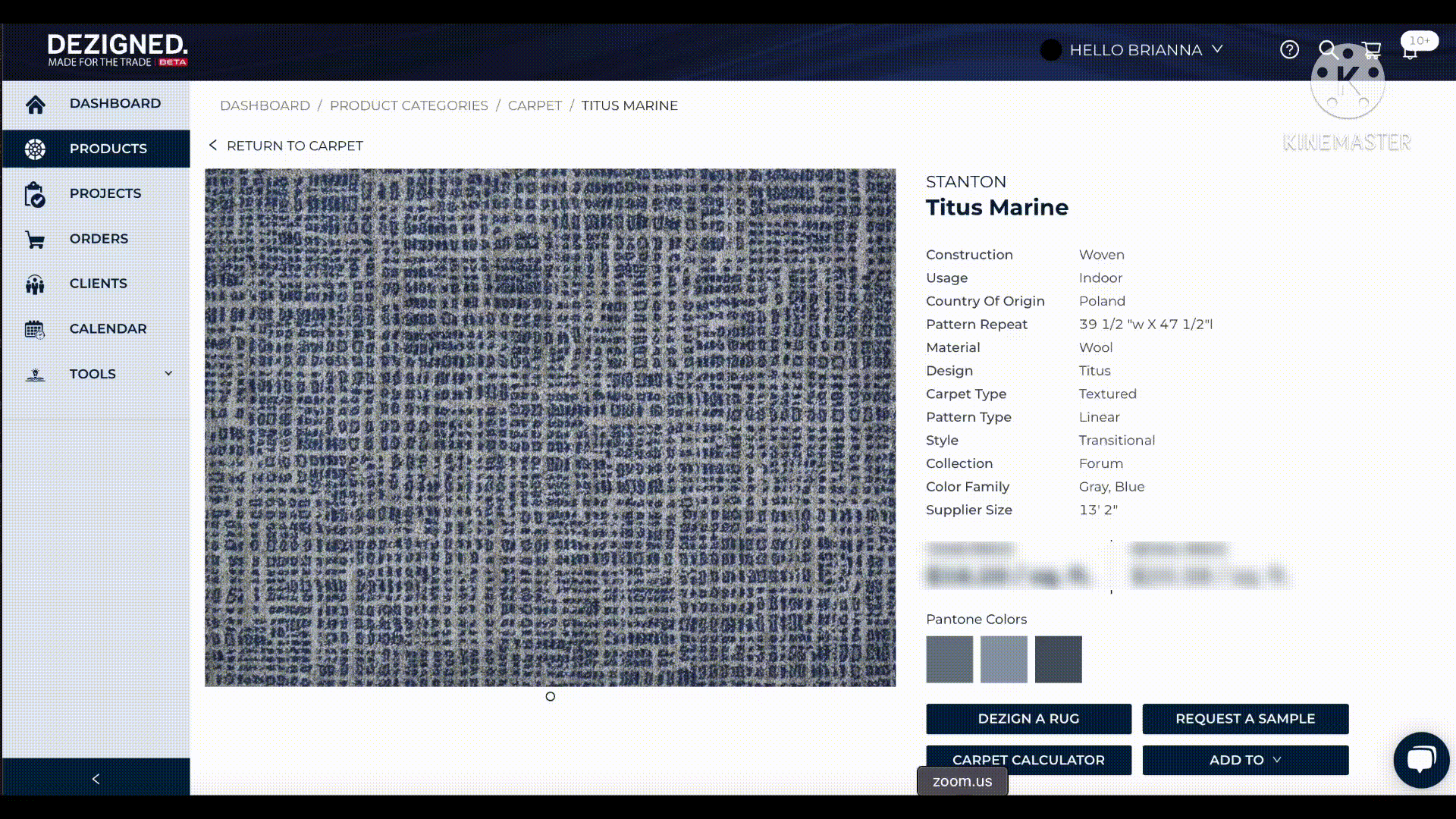
Task: Click the zoom.us tooltip label
Action: pos(962,781)
